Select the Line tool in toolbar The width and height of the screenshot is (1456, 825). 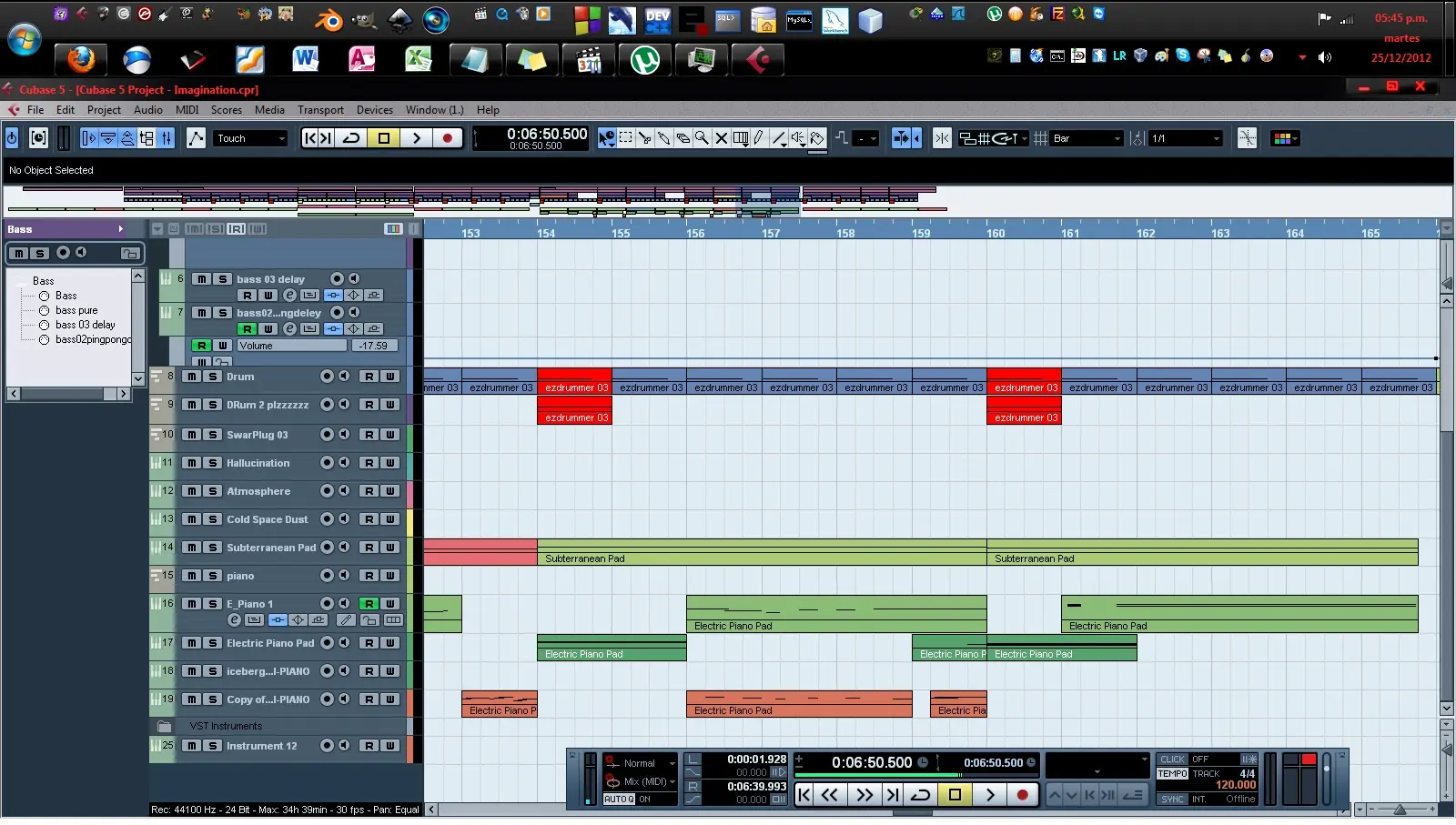point(779,138)
